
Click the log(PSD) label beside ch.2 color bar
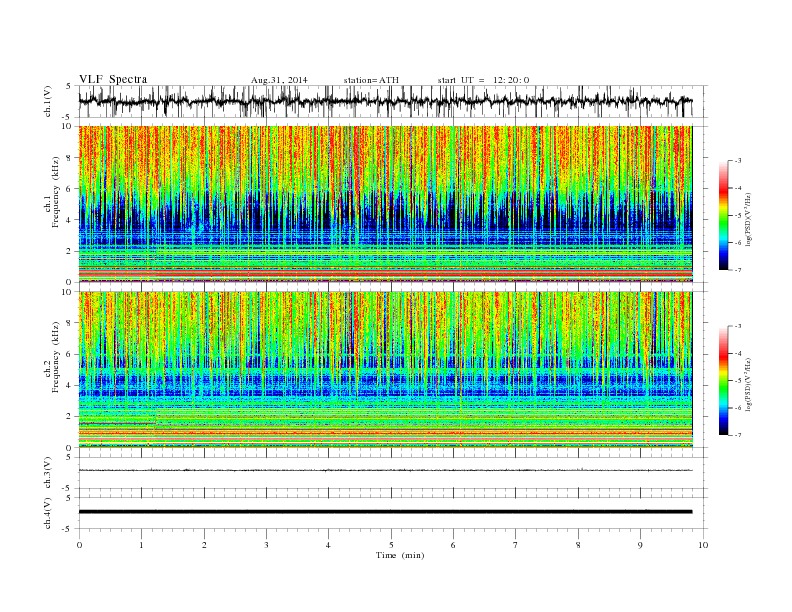coord(747,384)
